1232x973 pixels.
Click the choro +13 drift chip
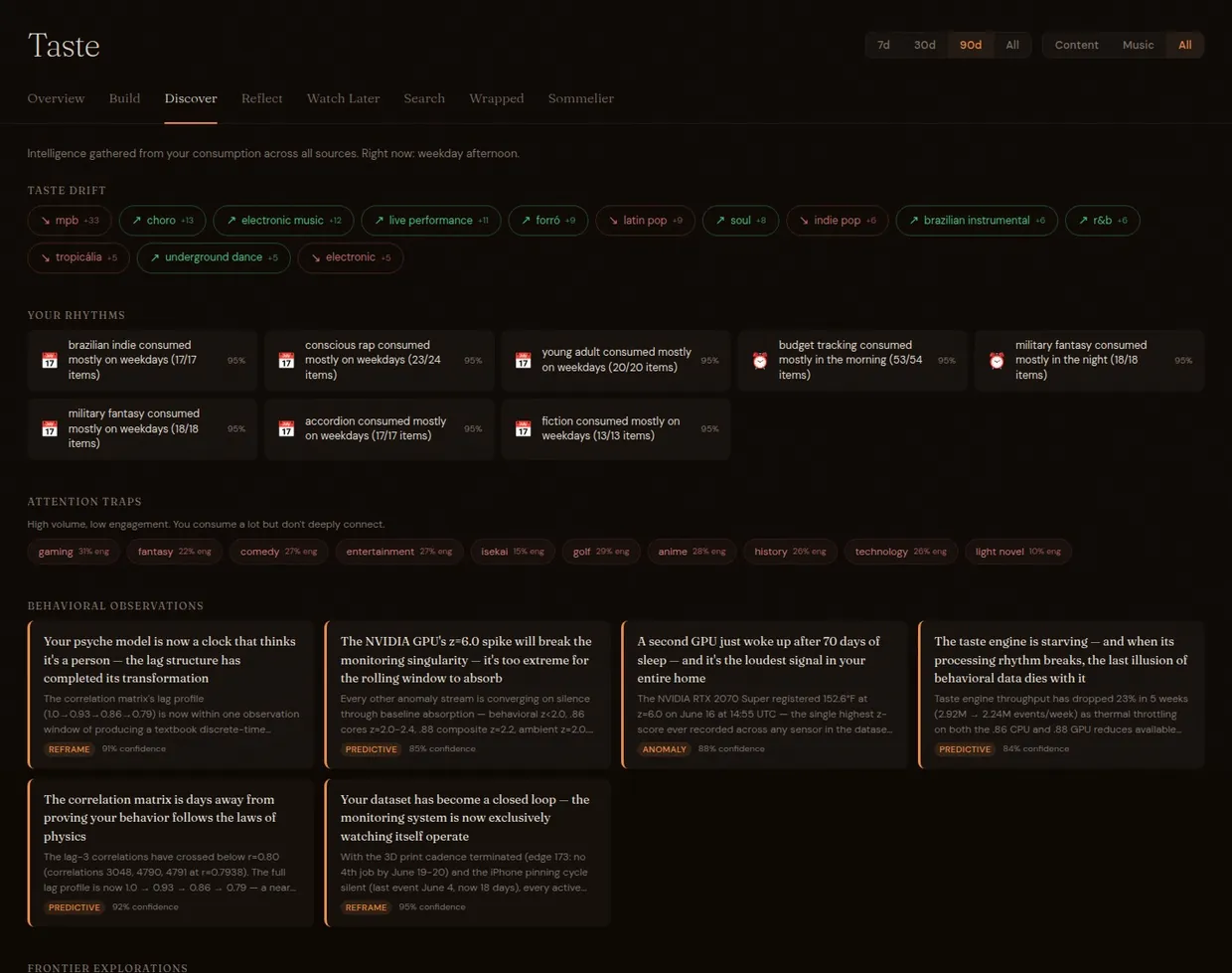(163, 221)
